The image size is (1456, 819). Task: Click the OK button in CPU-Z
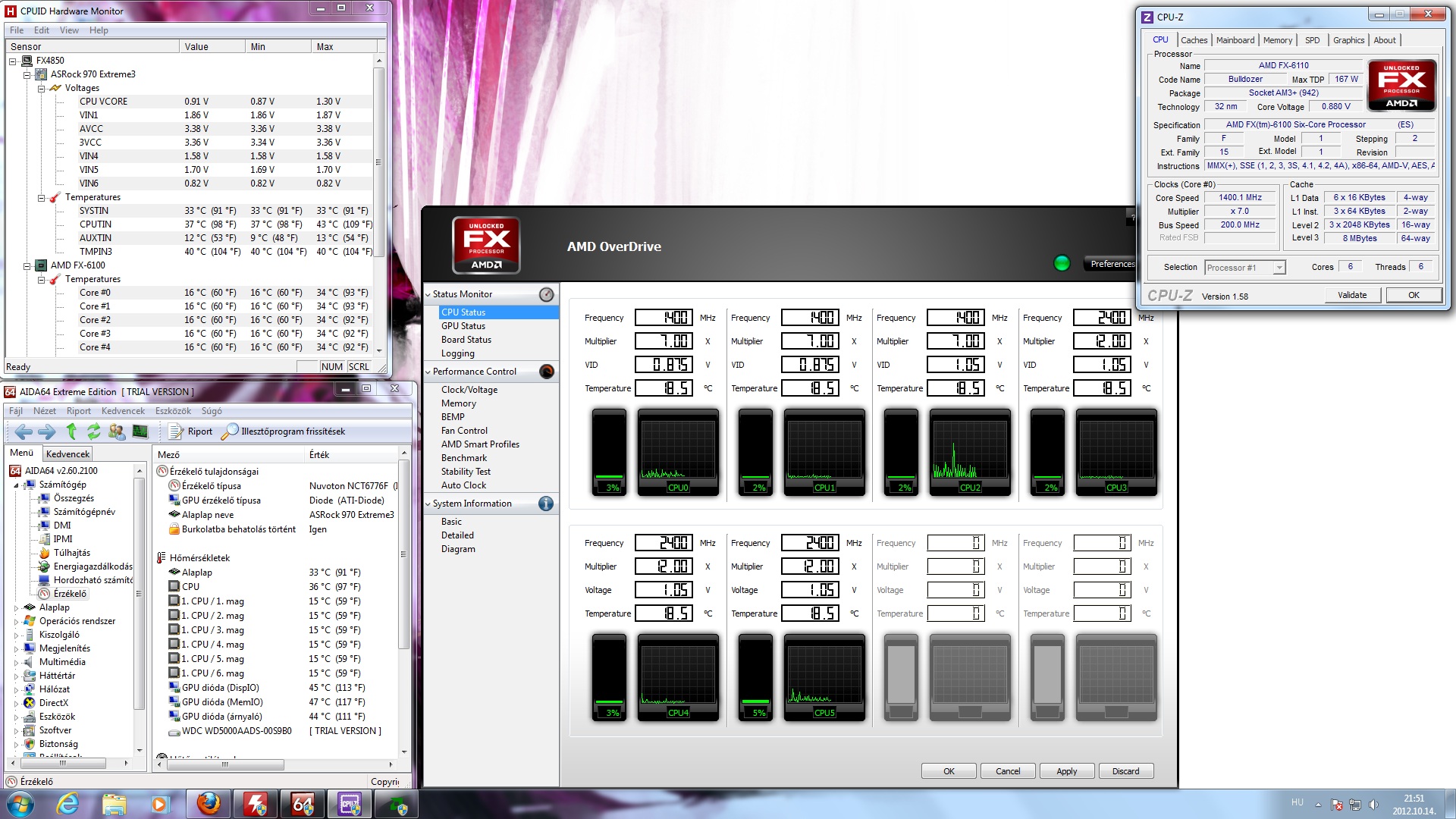coord(1414,296)
